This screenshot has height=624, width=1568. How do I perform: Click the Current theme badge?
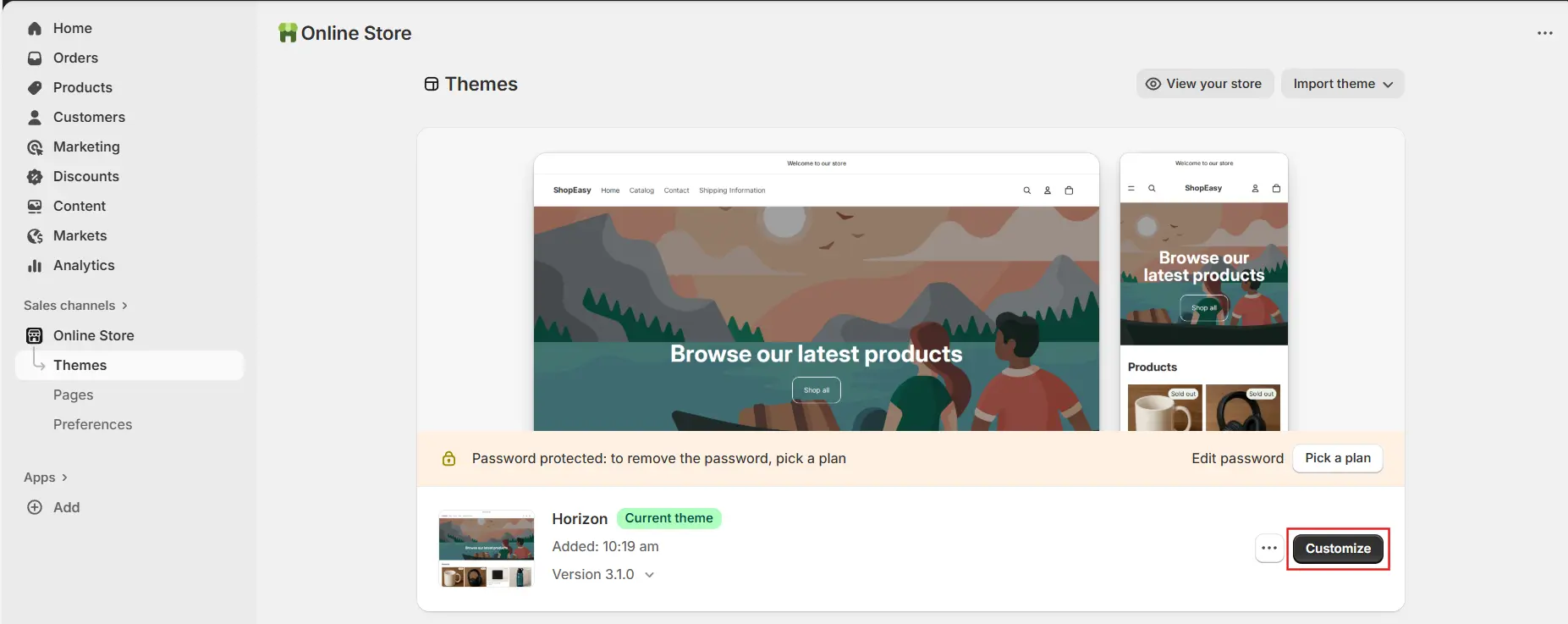tap(668, 518)
